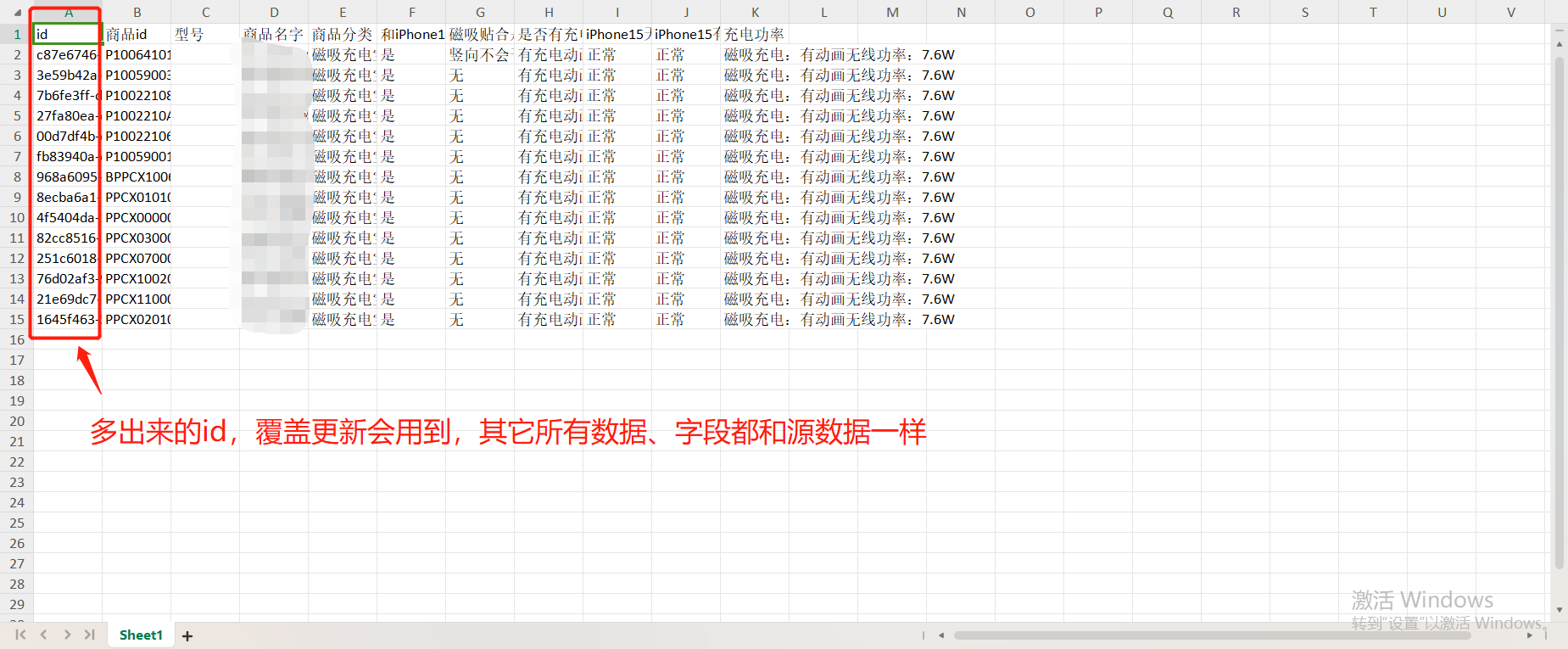Viewport: 1568px width, 649px height.
Task: Select cell '1645f463' in column A
Action: pyautogui.click(x=68, y=319)
